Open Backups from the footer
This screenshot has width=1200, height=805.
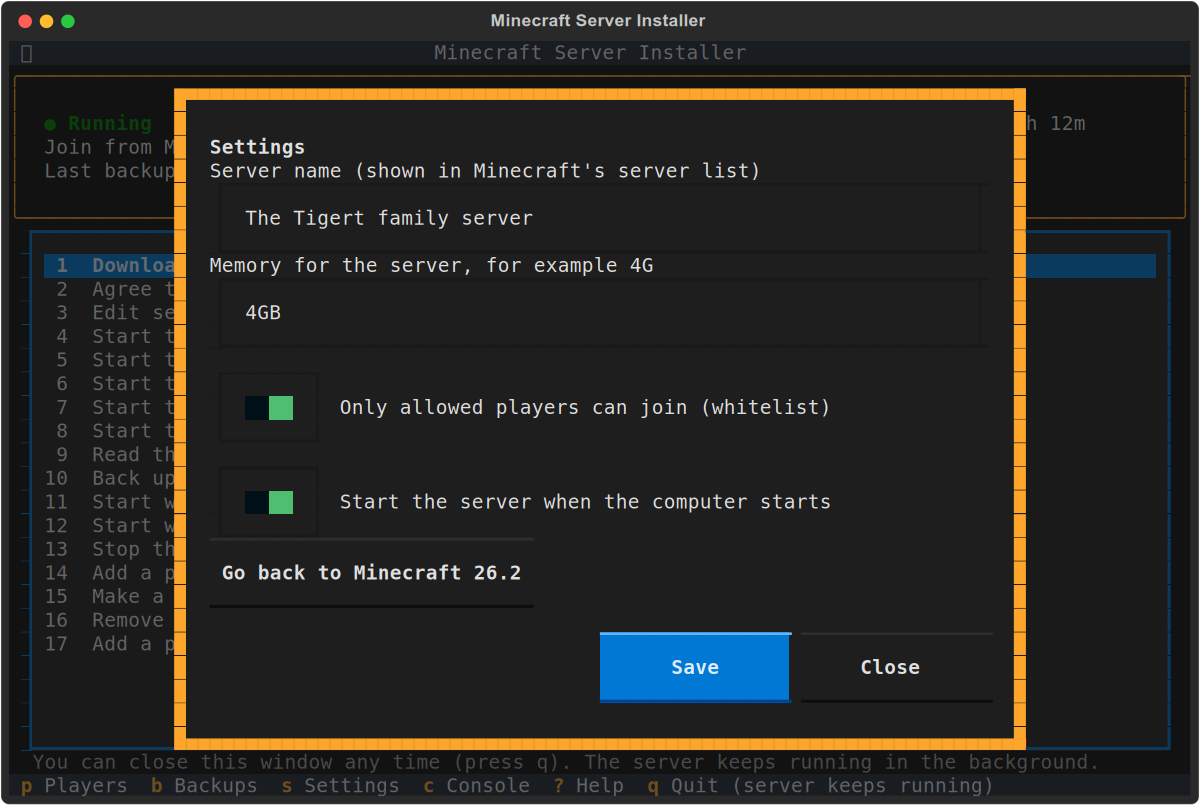204,786
